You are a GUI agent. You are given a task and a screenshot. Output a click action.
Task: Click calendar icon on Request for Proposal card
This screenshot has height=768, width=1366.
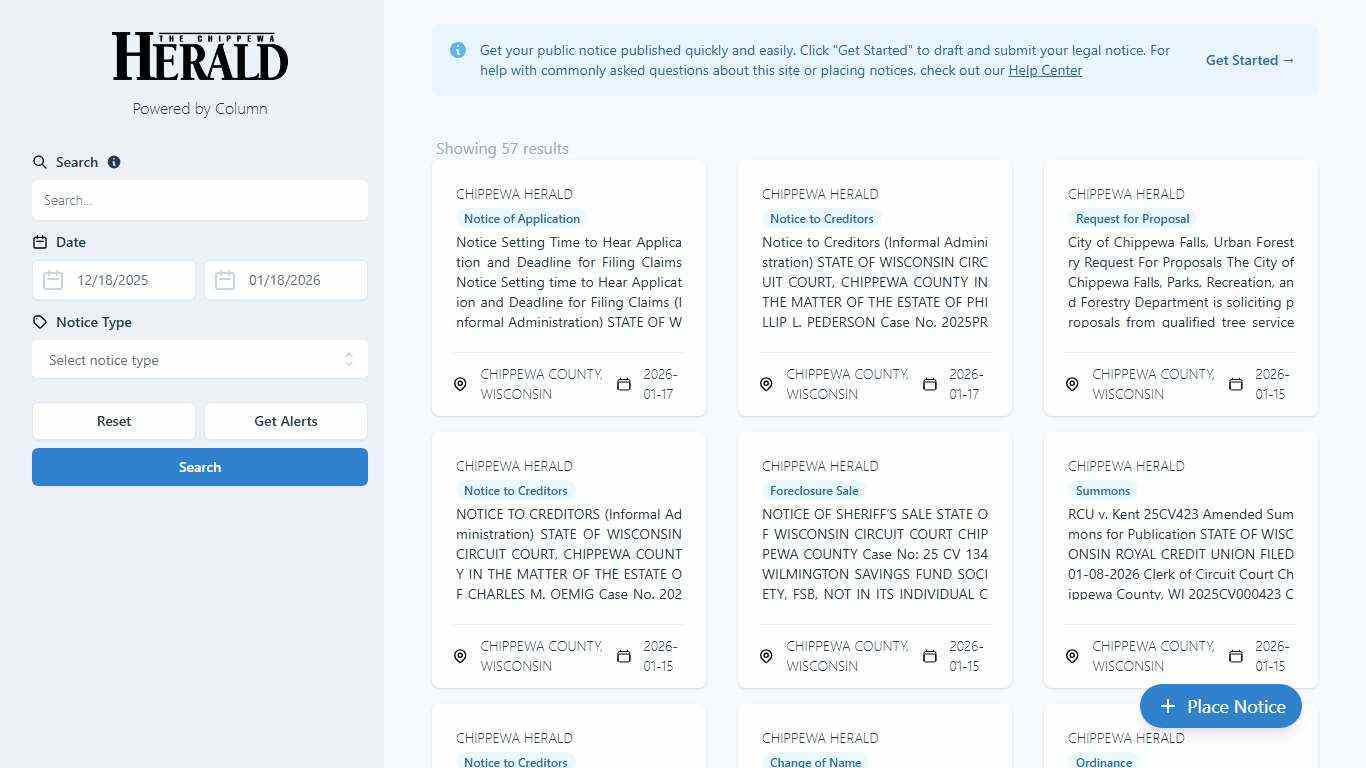tap(1236, 384)
